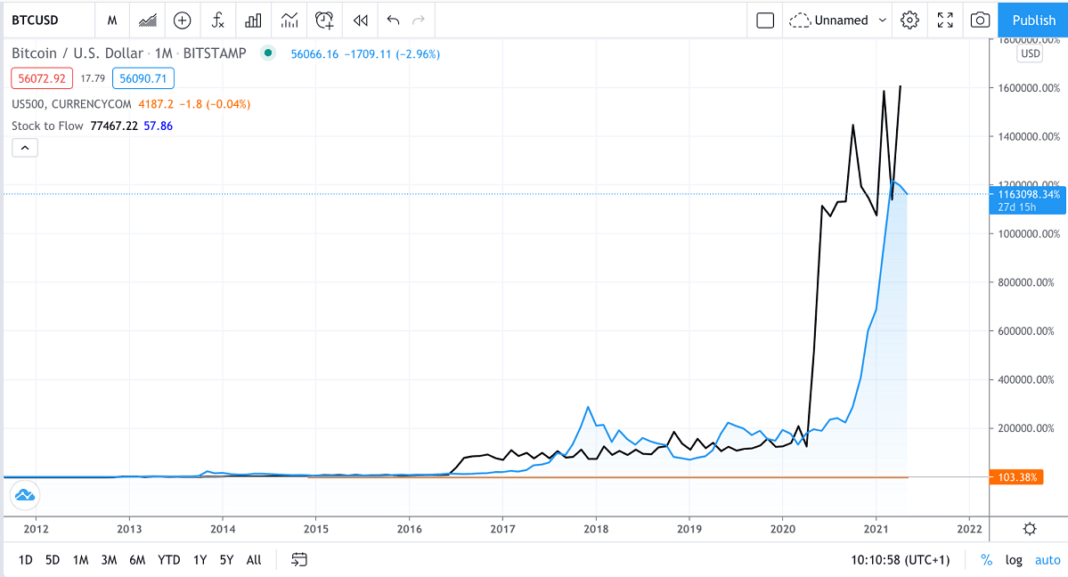Click the Compare or add symbol plus icon
Screen dimensions: 1068x577
click(x=182, y=20)
